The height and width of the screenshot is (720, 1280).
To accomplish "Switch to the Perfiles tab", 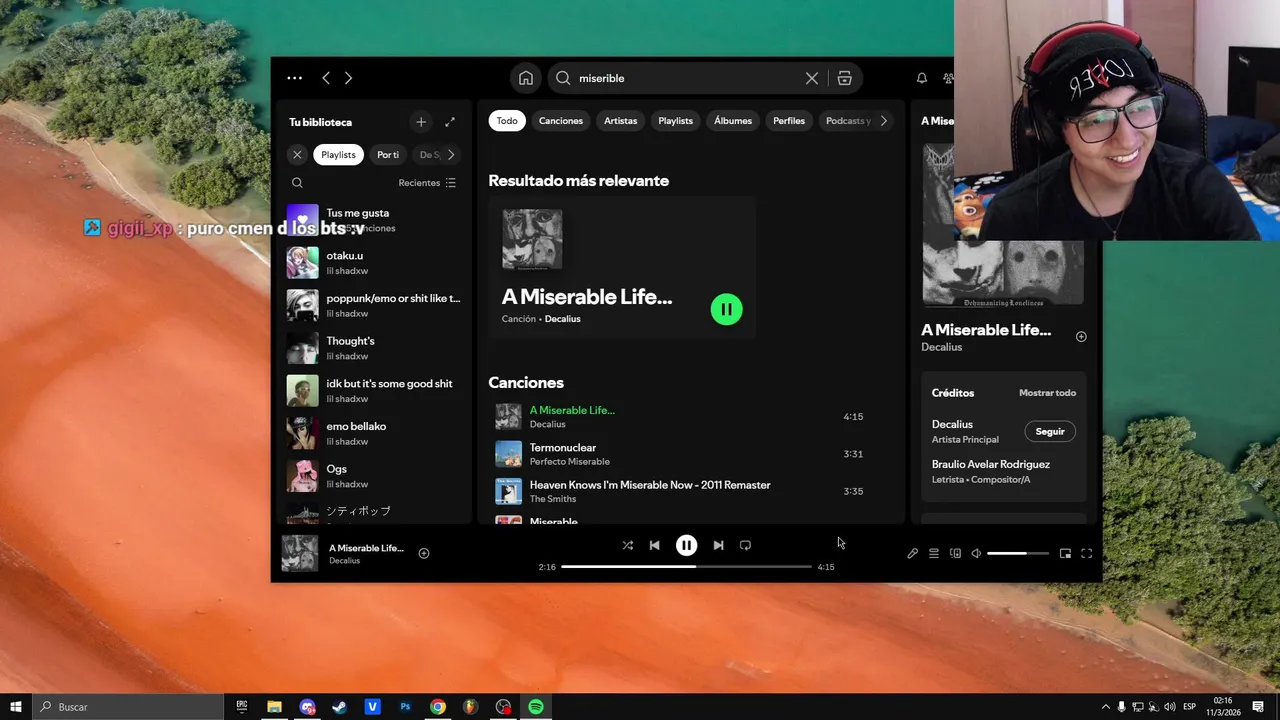I will pyautogui.click(x=789, y=121).
